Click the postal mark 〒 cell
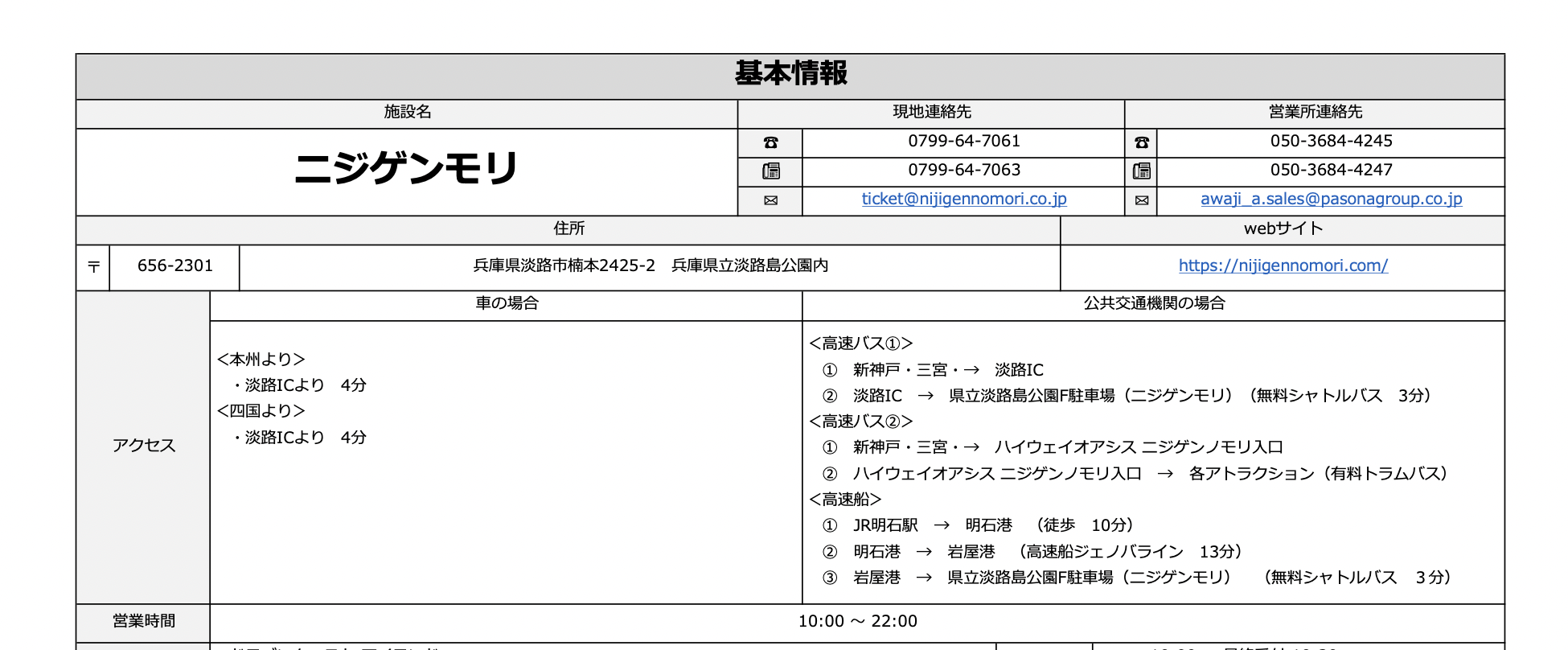The image size is (1568, 650). [x=93, y=267]
